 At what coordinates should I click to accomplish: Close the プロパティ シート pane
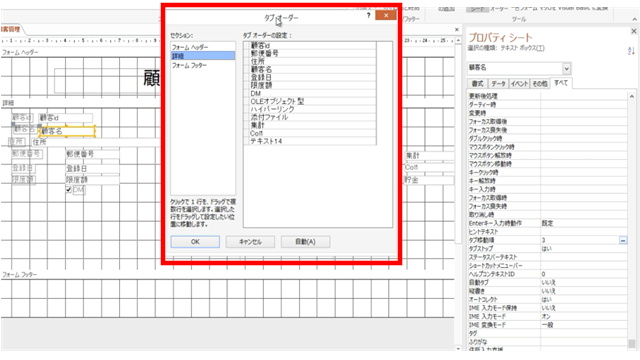coord(633,31)
